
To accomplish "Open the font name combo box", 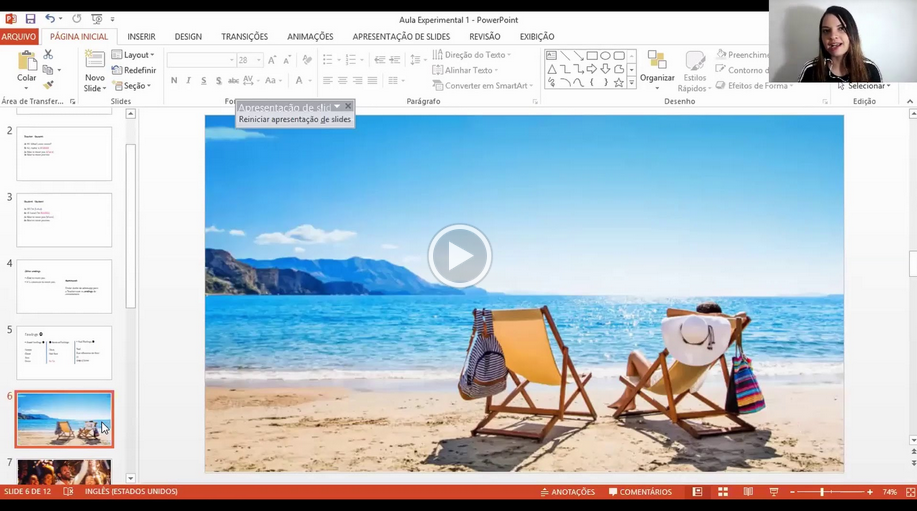I will click(x=201, y=60).
